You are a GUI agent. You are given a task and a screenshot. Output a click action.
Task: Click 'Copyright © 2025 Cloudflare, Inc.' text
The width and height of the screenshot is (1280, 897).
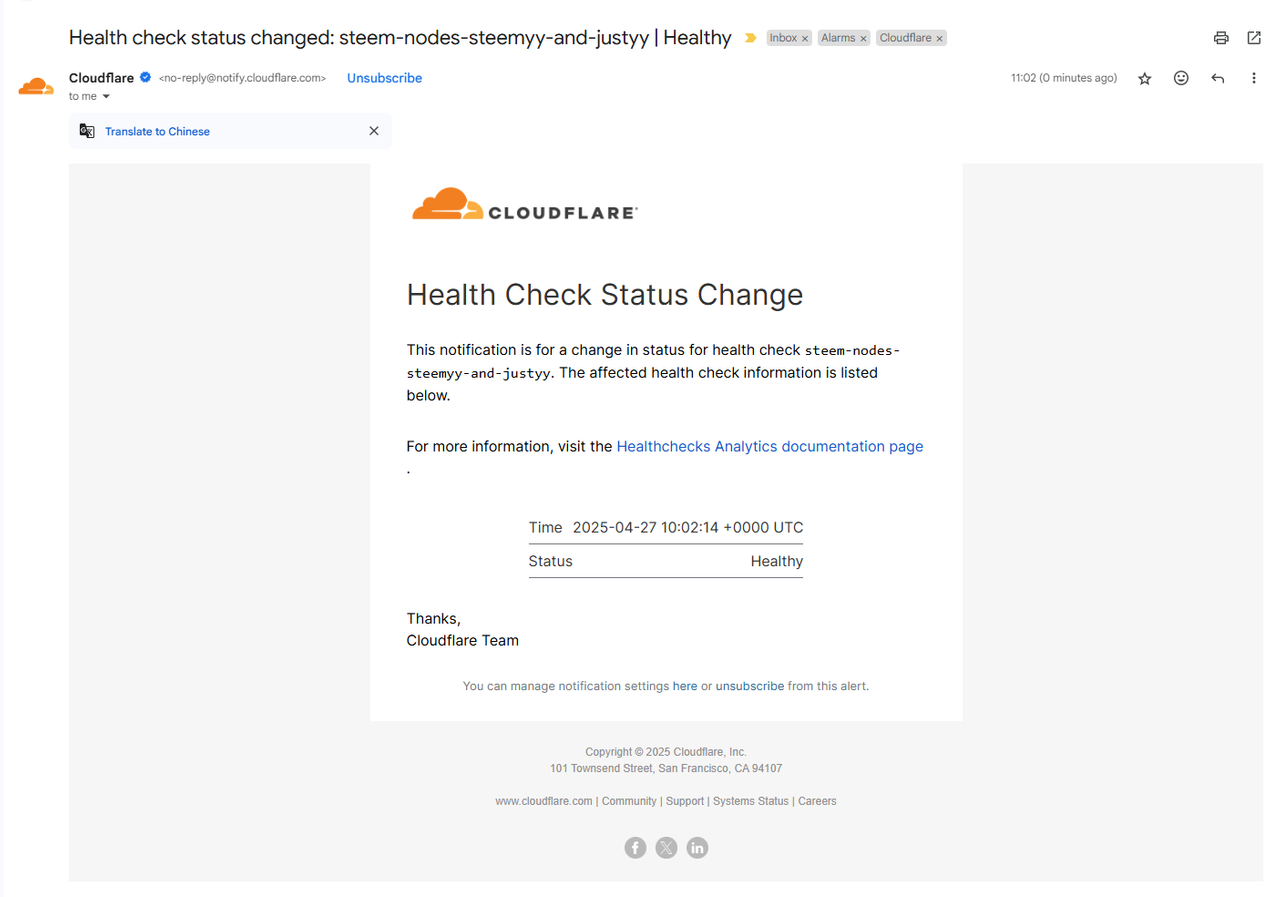pyautogui.click(x=666, y=752)
